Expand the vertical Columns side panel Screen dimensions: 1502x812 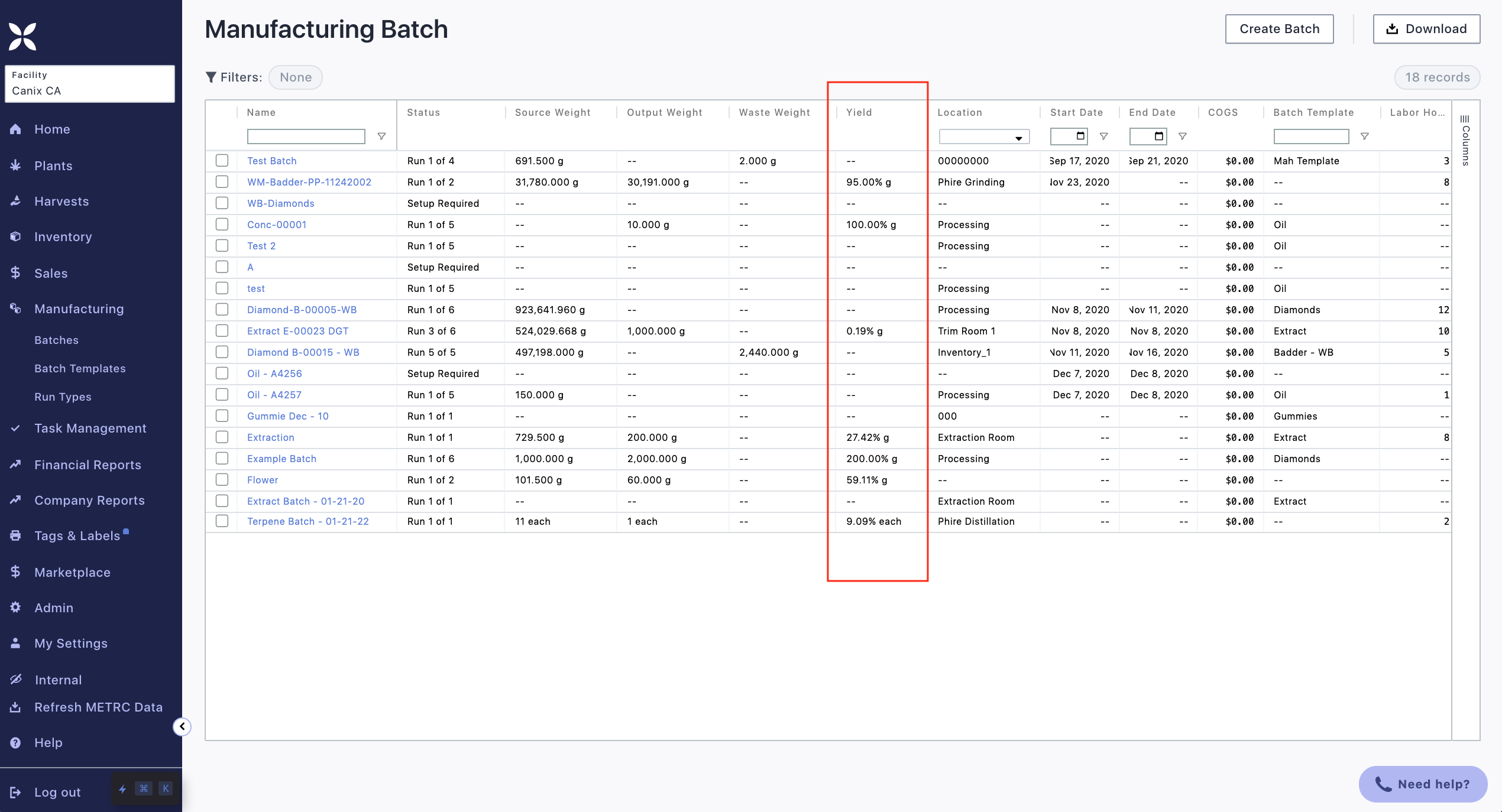coord(1465,140)
